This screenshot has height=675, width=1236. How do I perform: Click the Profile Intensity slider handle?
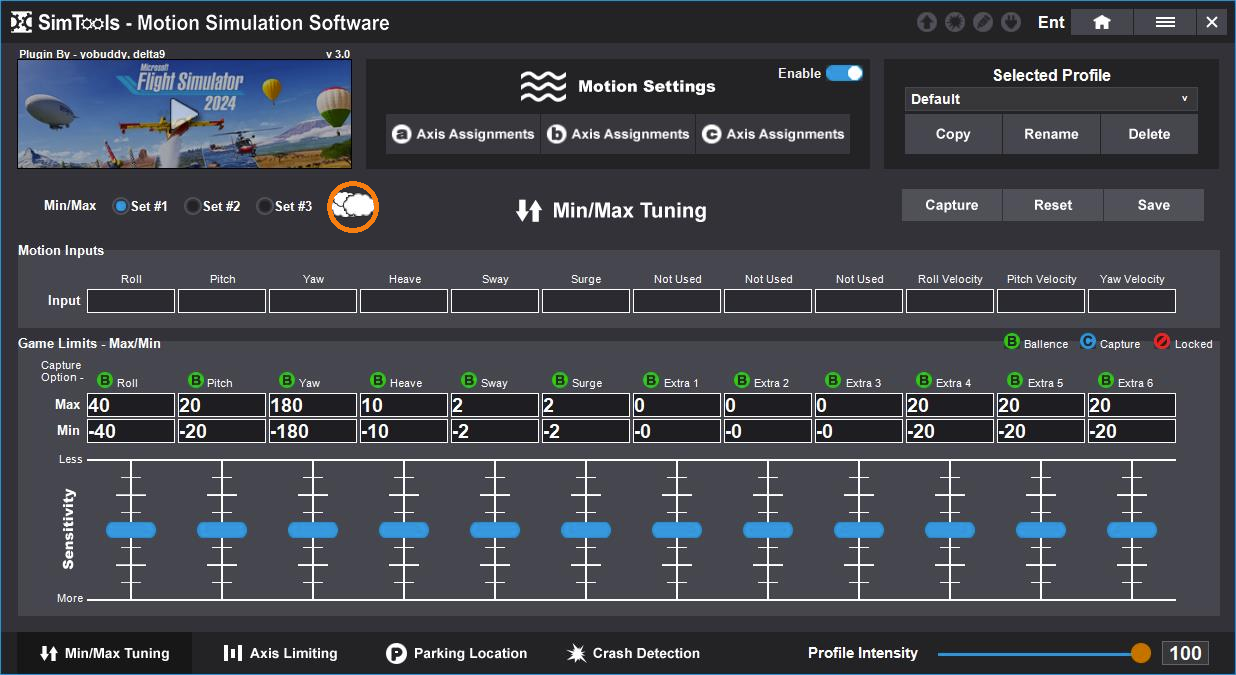click(1140, 653)
